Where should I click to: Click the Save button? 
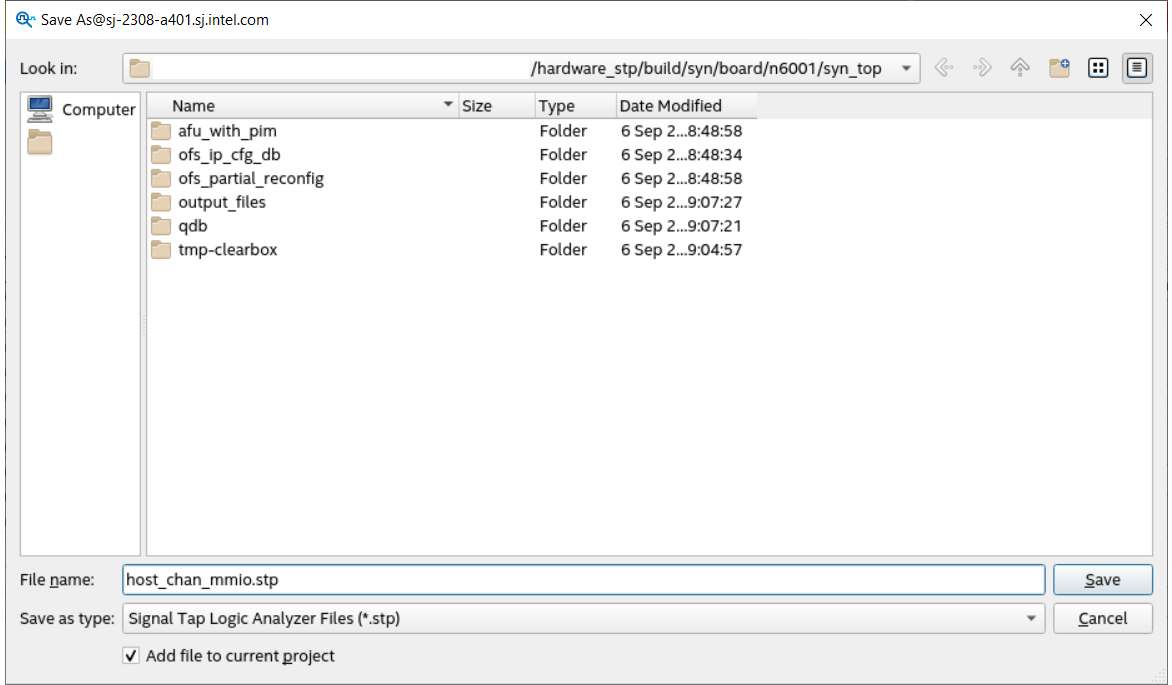(1102, 580)
